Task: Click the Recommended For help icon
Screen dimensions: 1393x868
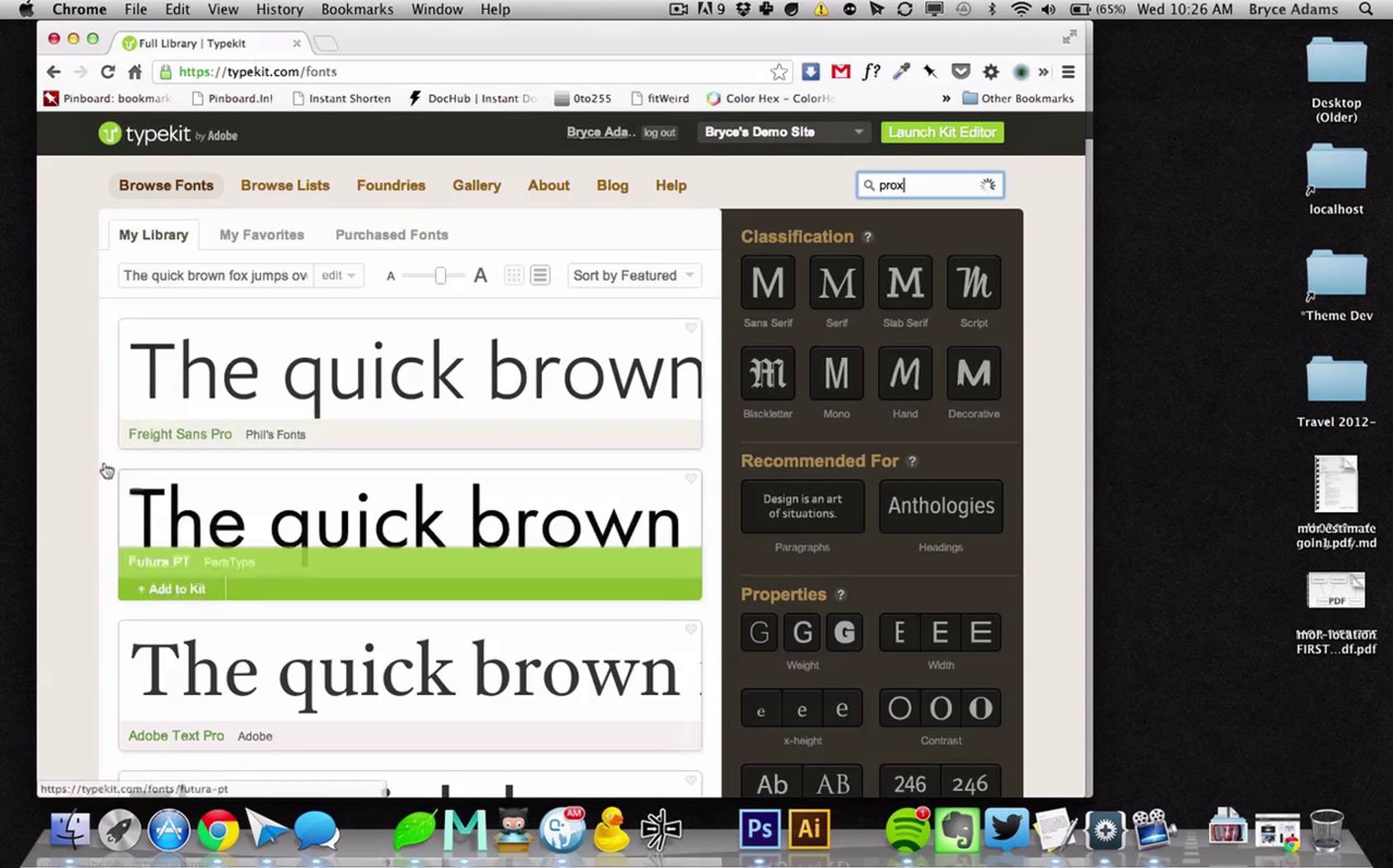Action: (912, 461)
